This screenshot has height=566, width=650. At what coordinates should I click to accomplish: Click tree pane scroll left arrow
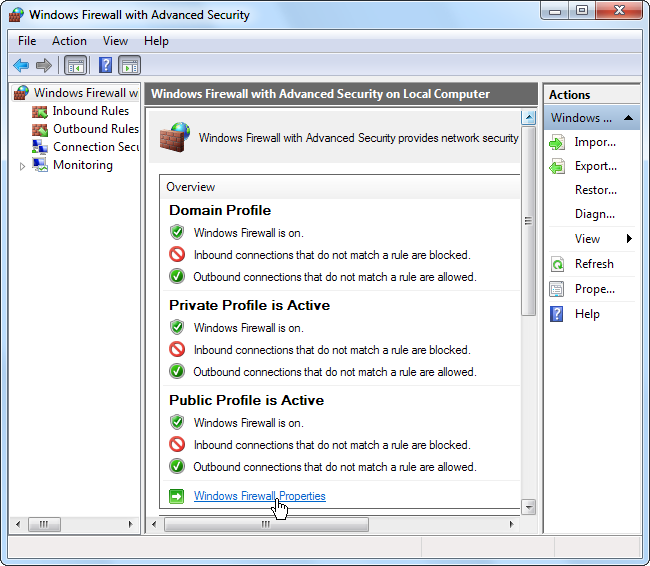point(18,525)
